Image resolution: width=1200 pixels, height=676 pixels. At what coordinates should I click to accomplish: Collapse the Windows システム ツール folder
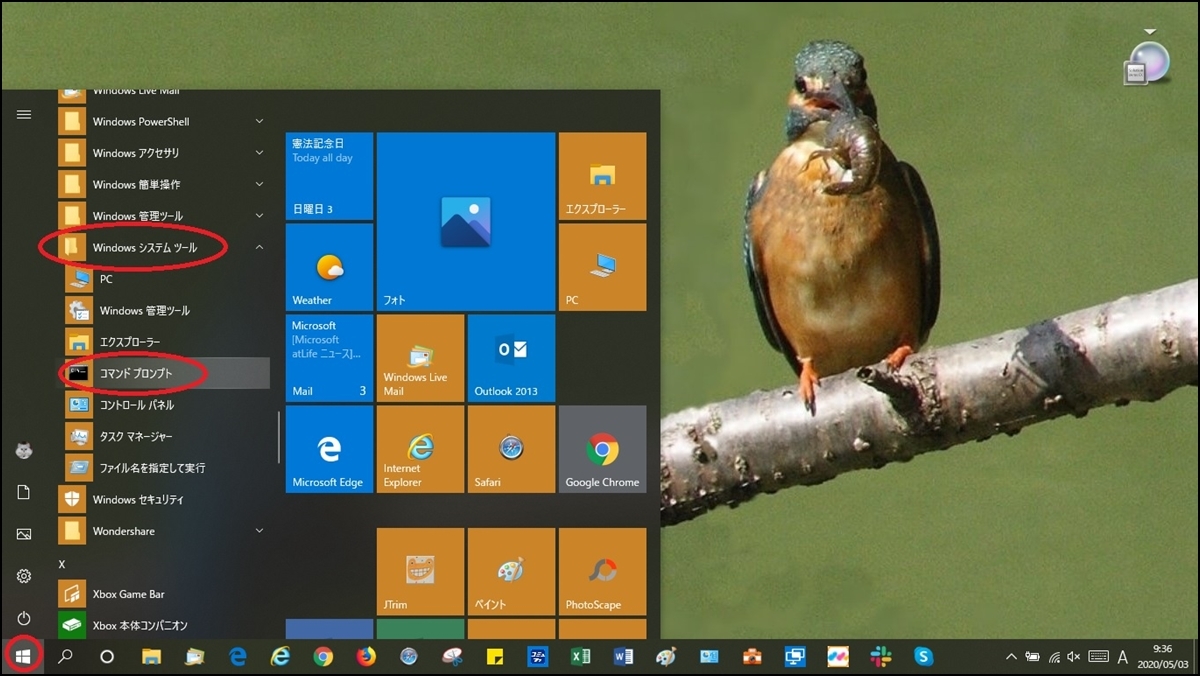145,247
